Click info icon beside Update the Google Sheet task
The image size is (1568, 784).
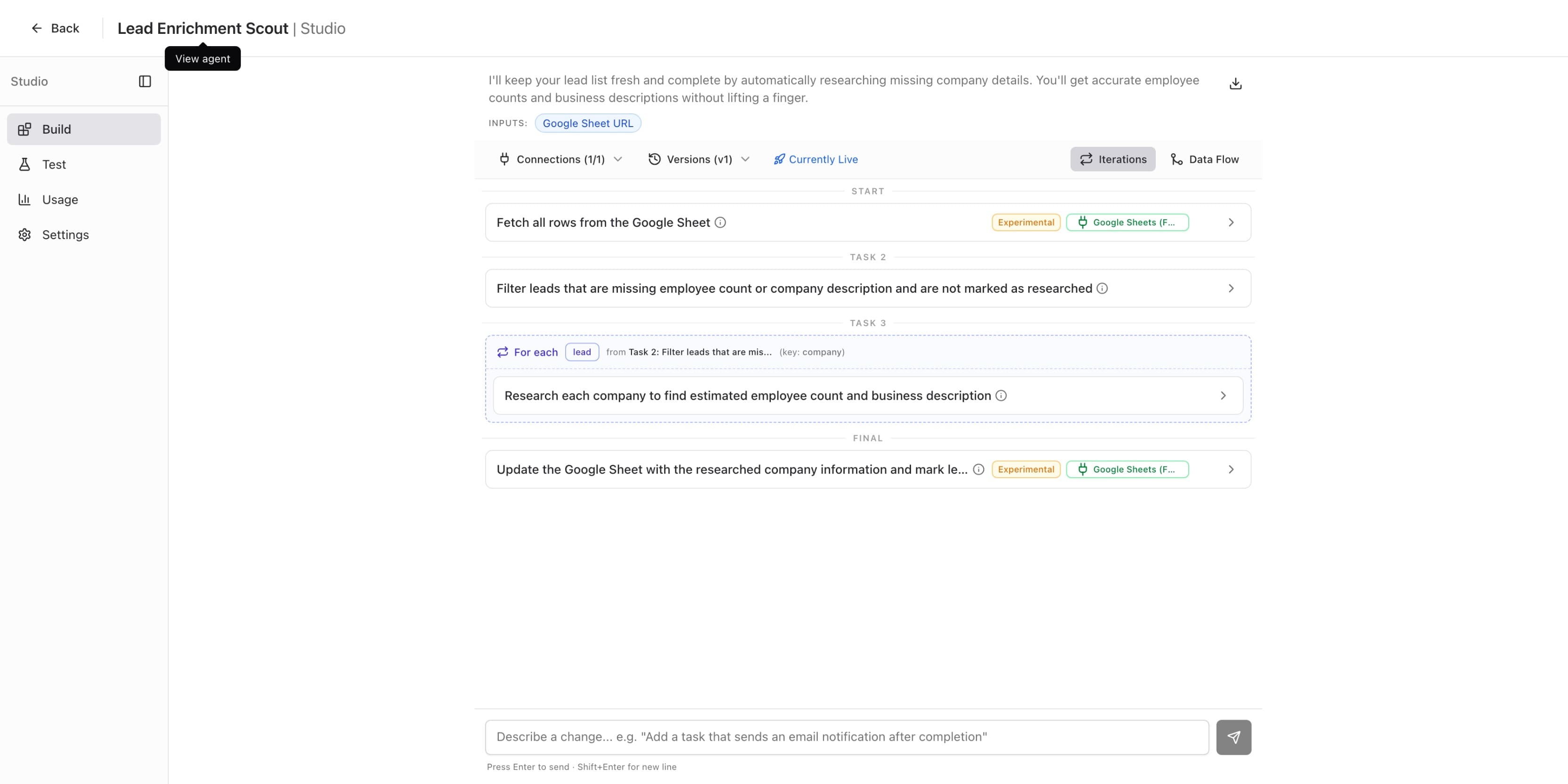[x=978, y=469]
